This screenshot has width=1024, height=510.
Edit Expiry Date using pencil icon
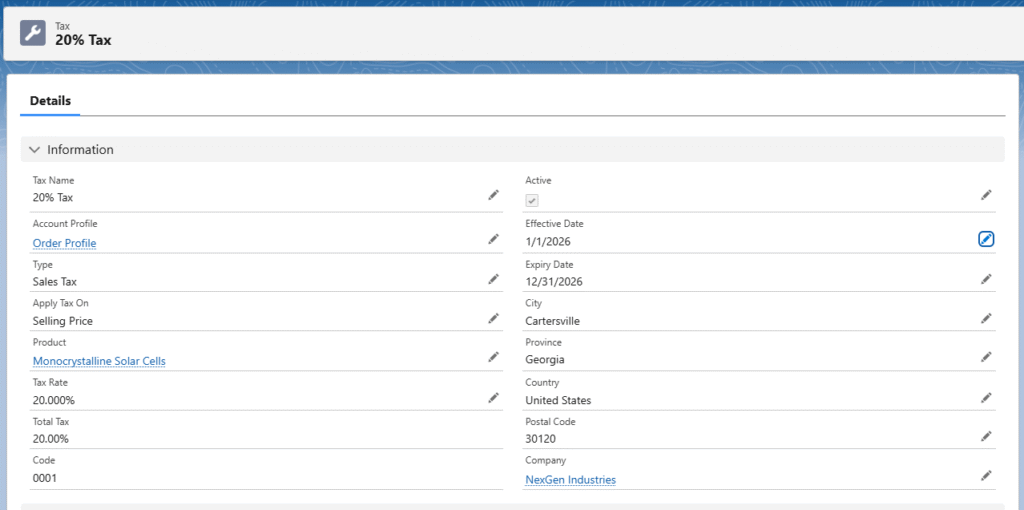coord(986,279)
